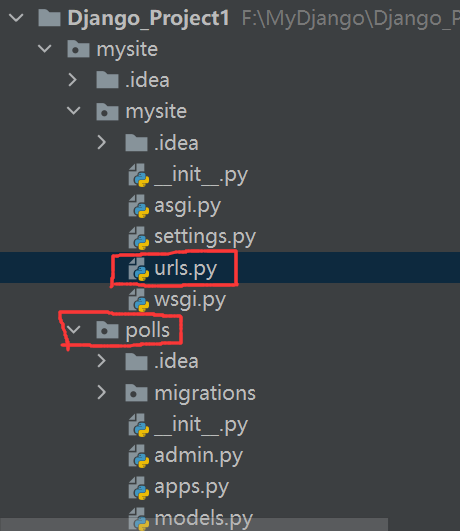Expand the .idea folder under polls
This screenshot has width=460, height=531.
point(102,361)
